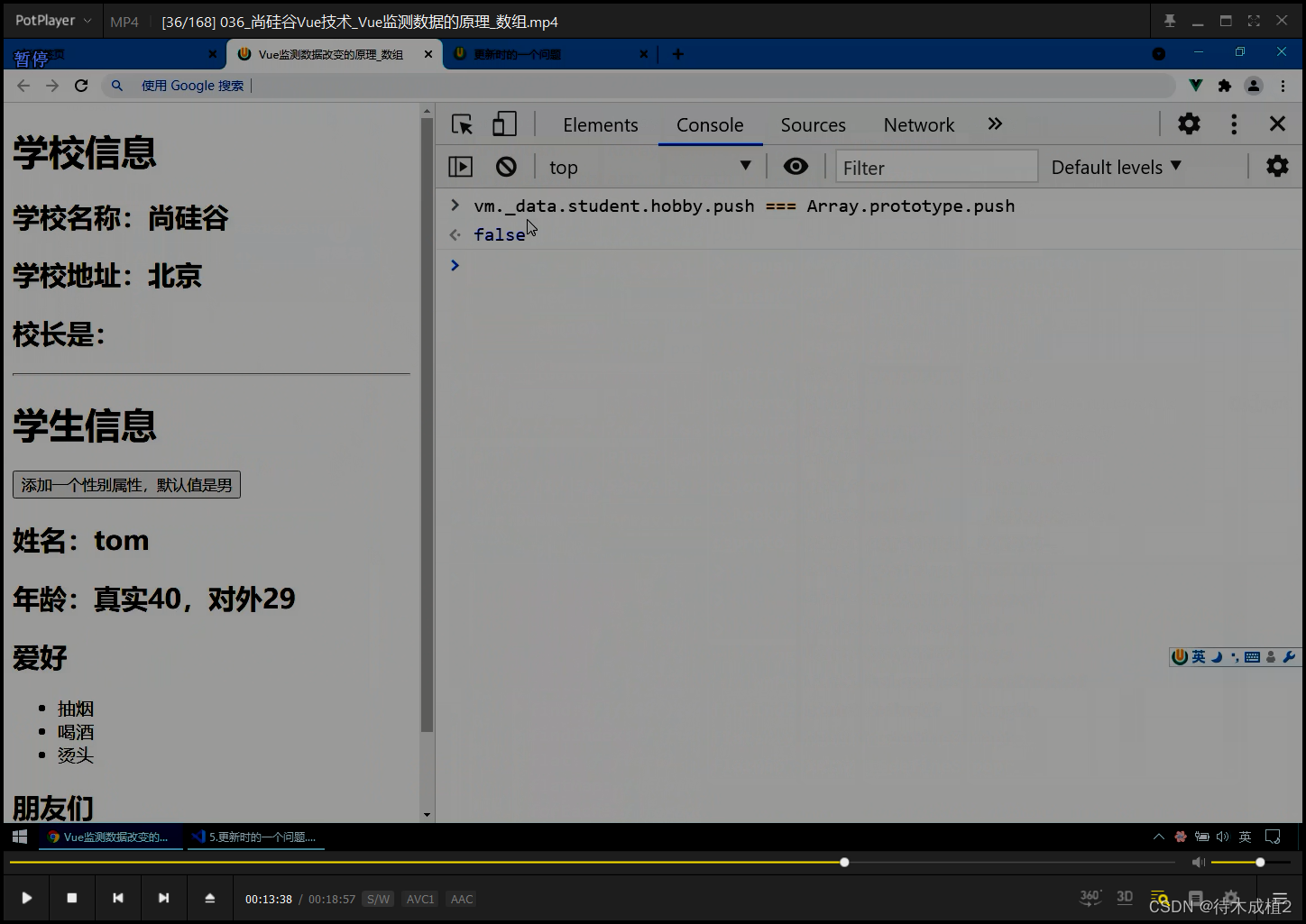
Task: Switch to the Console tab
Action: point(710,125)
